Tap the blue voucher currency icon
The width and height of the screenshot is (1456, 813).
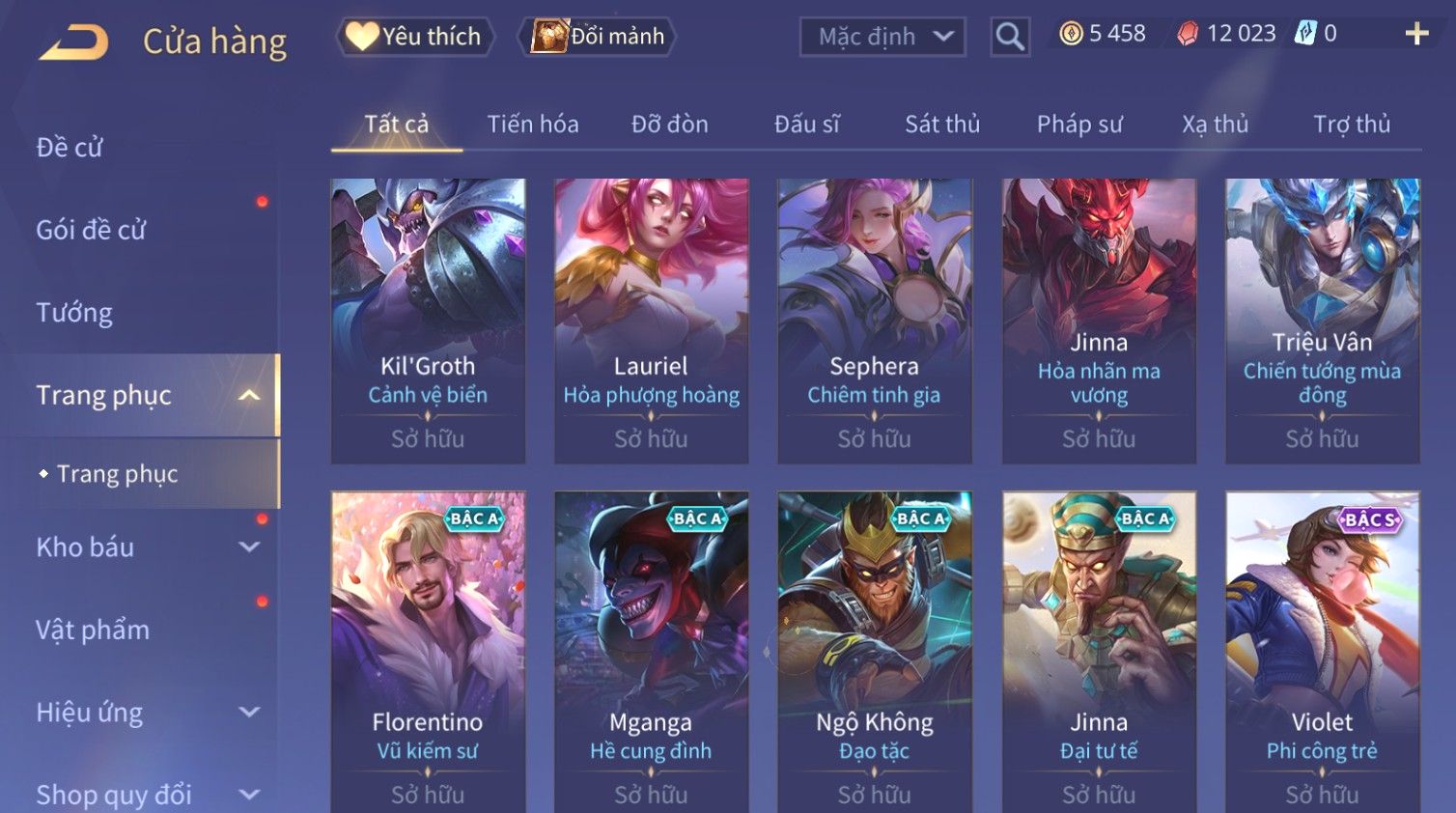[x=1305, y=34]
